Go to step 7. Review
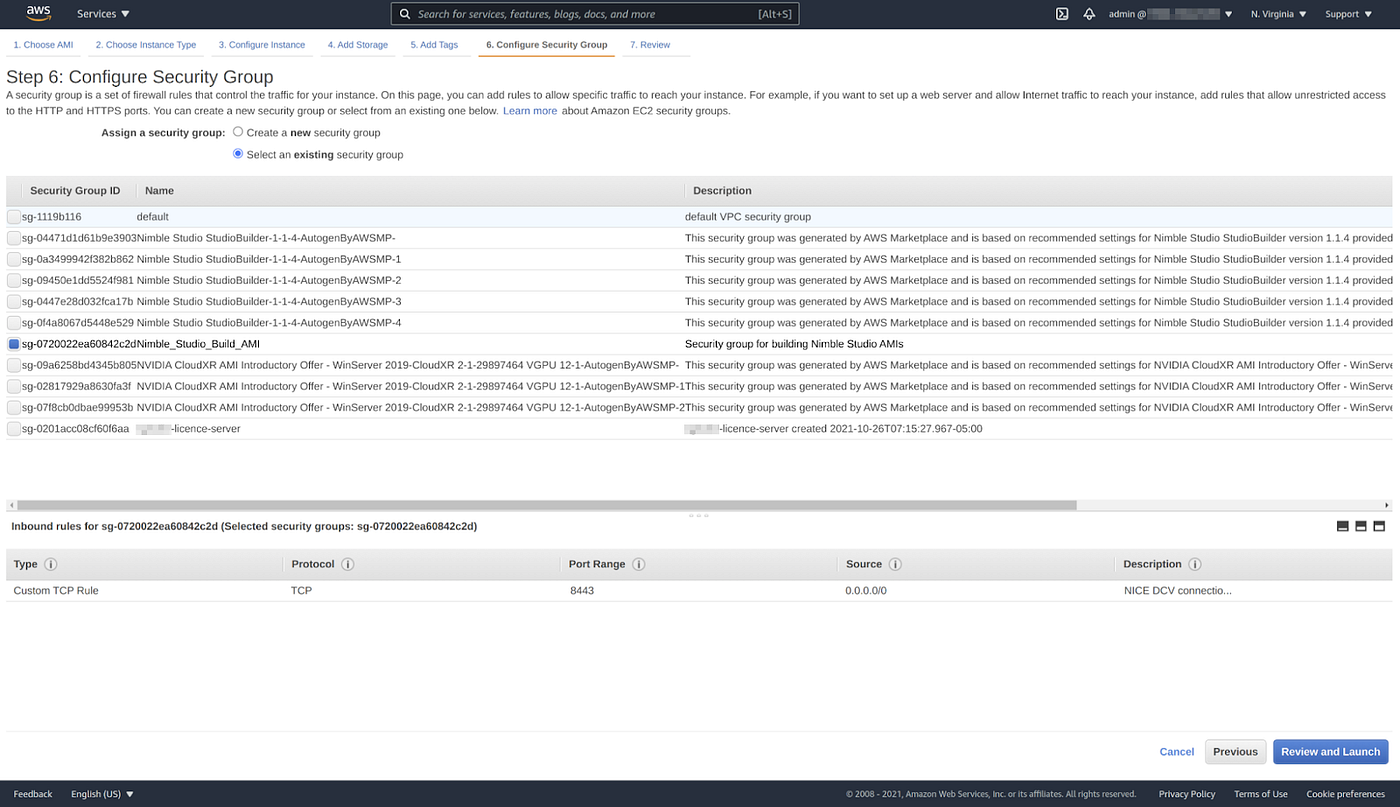Screen dimensions: 1400x807 tap(650, 45)
